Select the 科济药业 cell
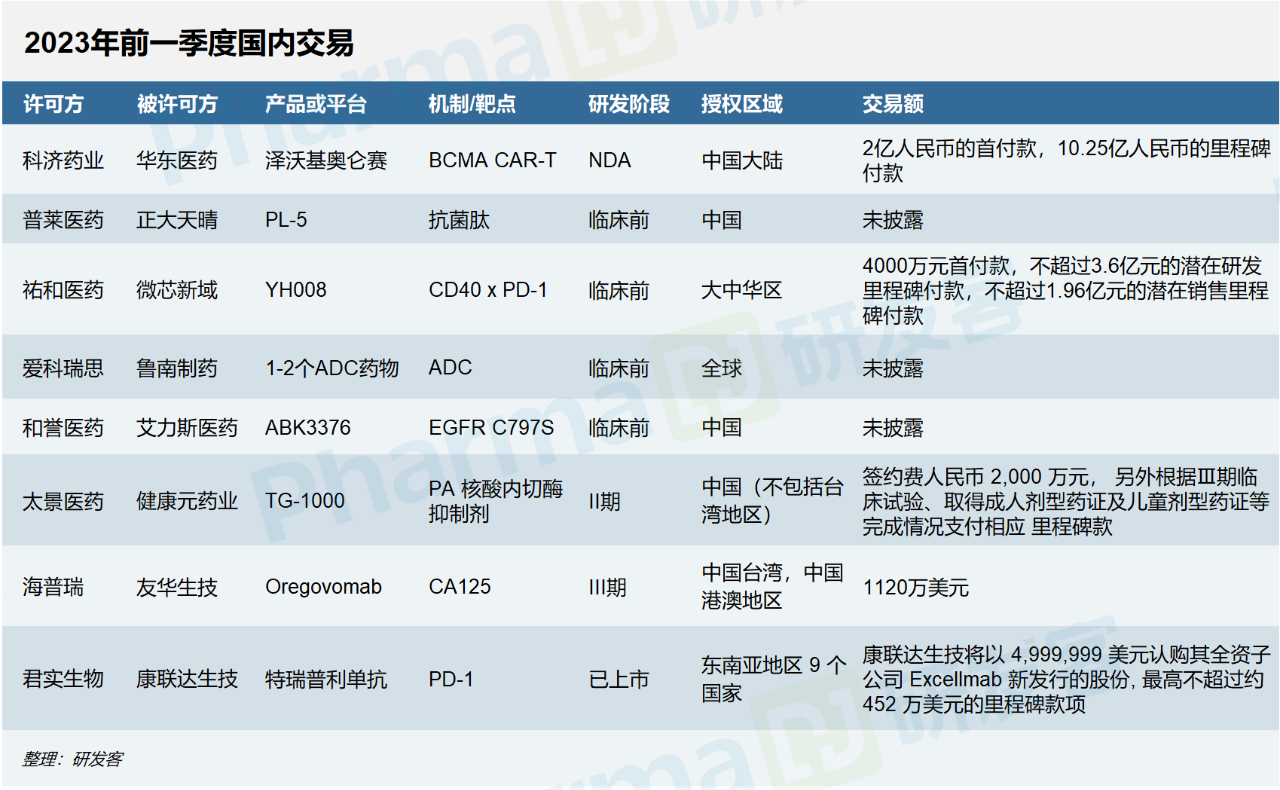1280x790 pixels. coord(63,160)
